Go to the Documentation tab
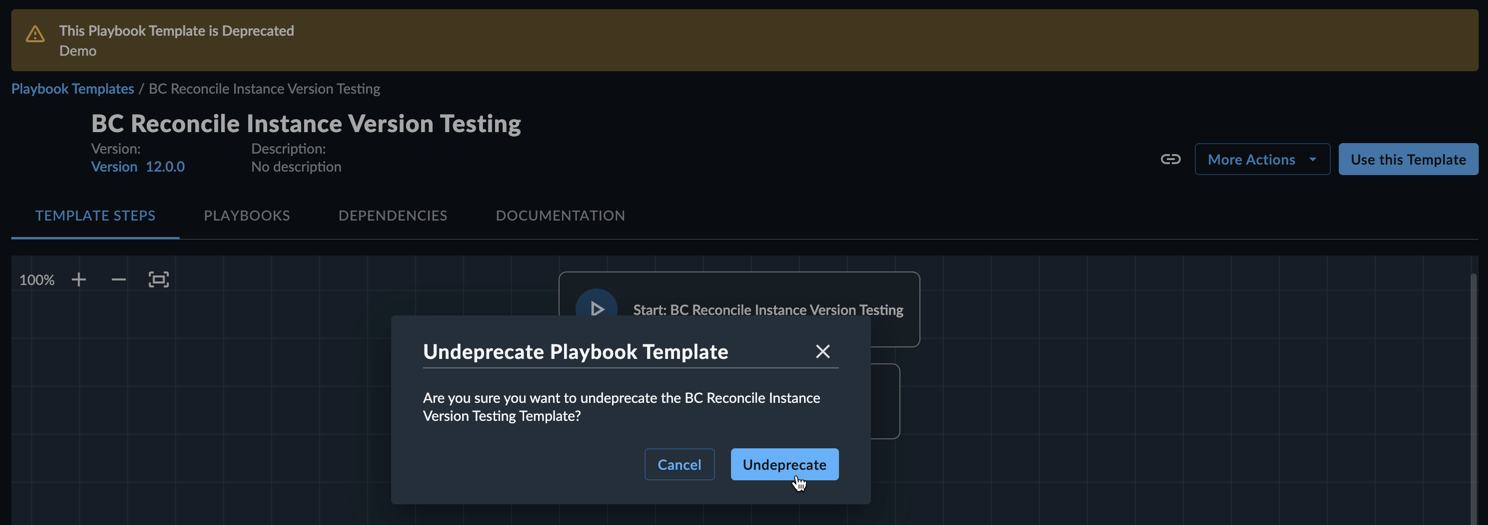Screen dimensions: 1488x525 560,215
